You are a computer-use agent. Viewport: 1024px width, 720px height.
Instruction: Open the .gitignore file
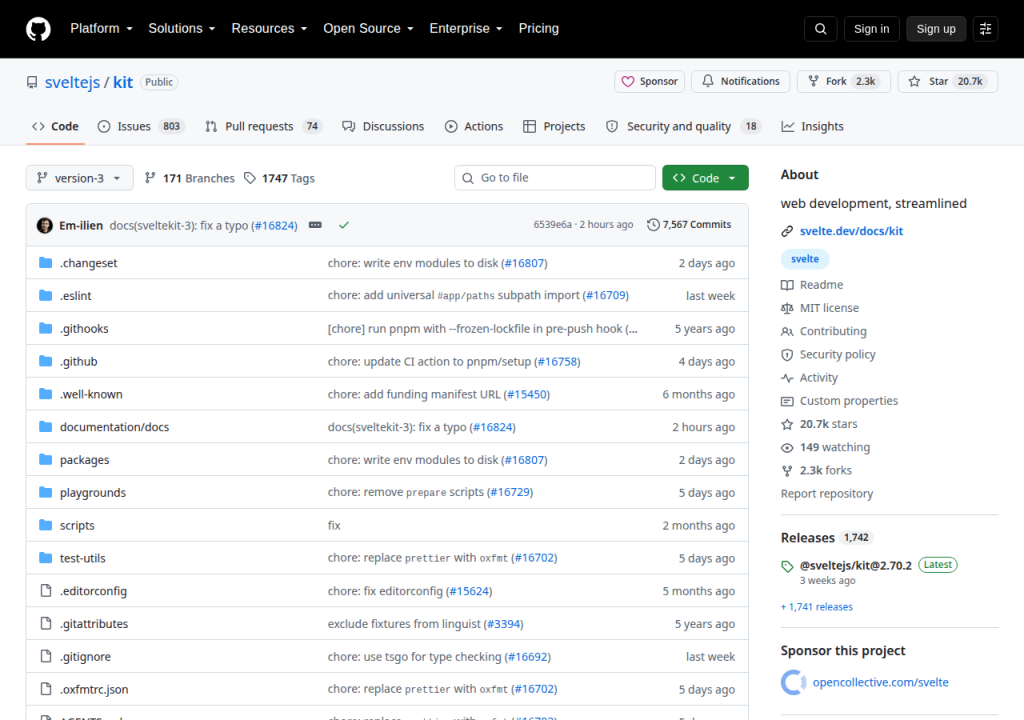click(86, 657)
